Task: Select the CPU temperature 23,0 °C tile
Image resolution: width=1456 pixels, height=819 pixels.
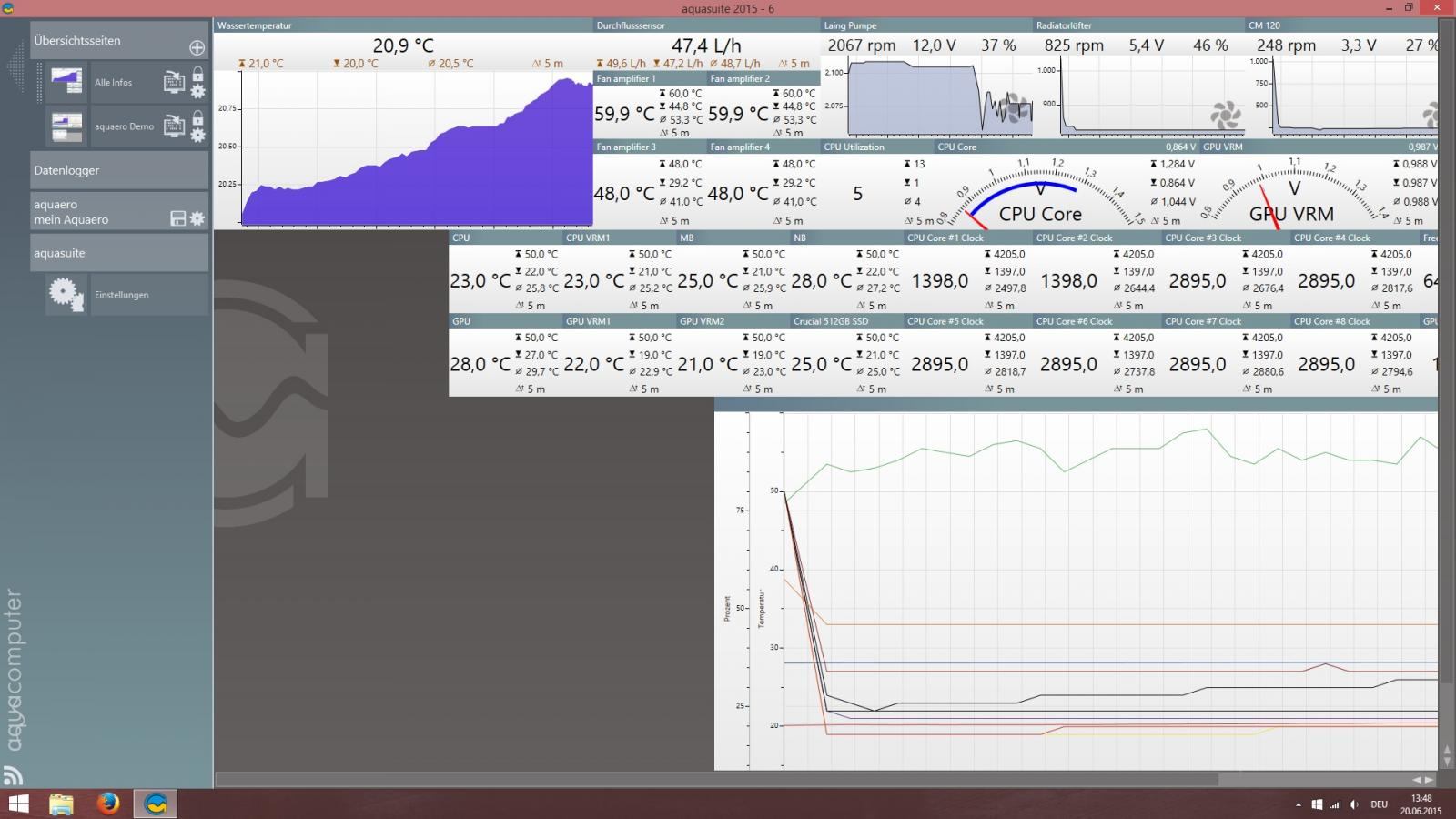Action: (x=506, y=272)
